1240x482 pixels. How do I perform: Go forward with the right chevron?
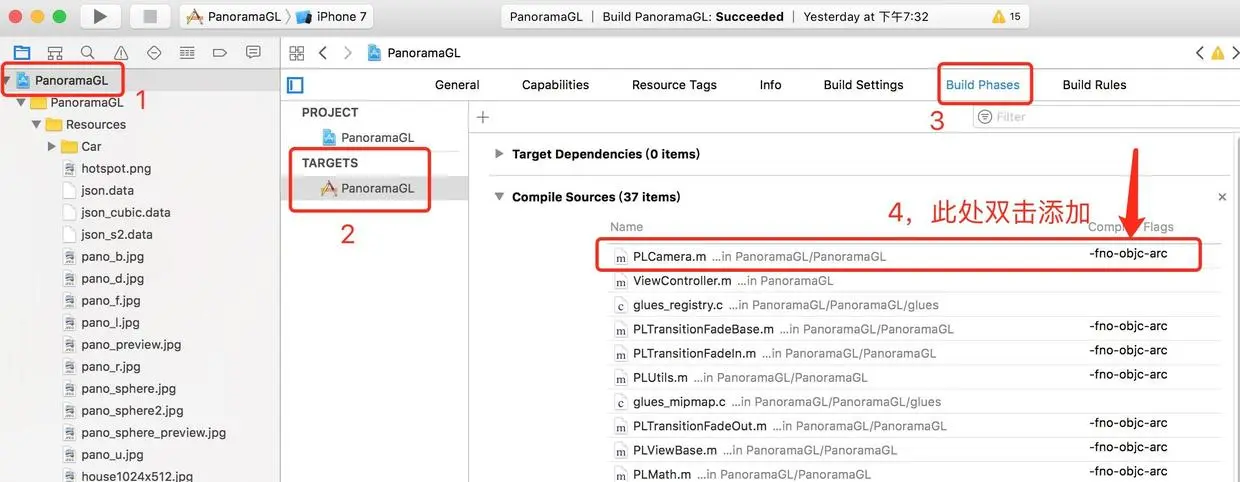pos(347,53)
